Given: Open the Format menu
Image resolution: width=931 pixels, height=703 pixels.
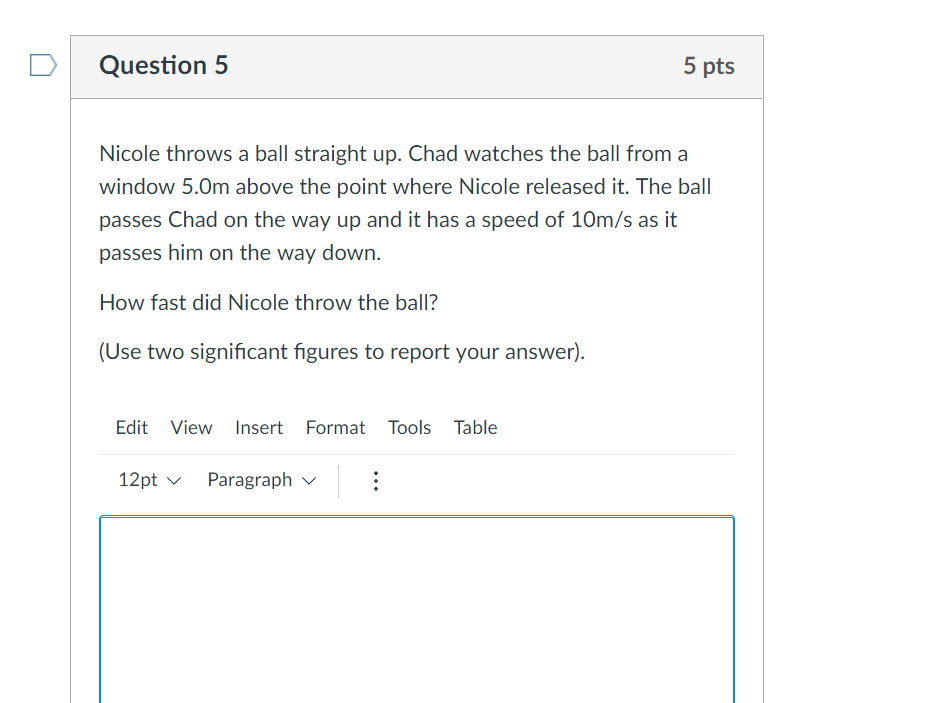Looking at the screenshot, I should click(335, 427).
